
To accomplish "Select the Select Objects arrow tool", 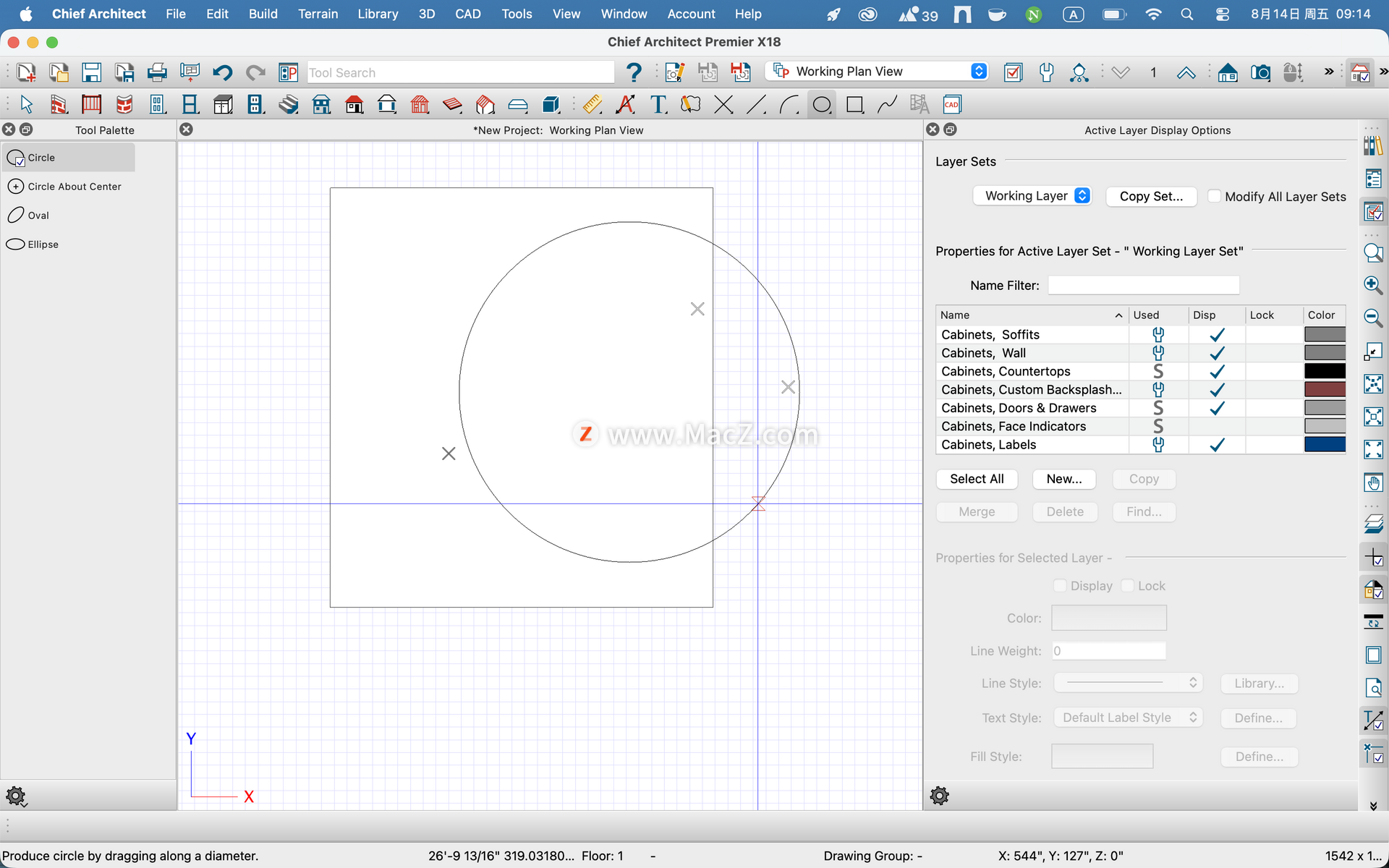I will coord(27,105).
